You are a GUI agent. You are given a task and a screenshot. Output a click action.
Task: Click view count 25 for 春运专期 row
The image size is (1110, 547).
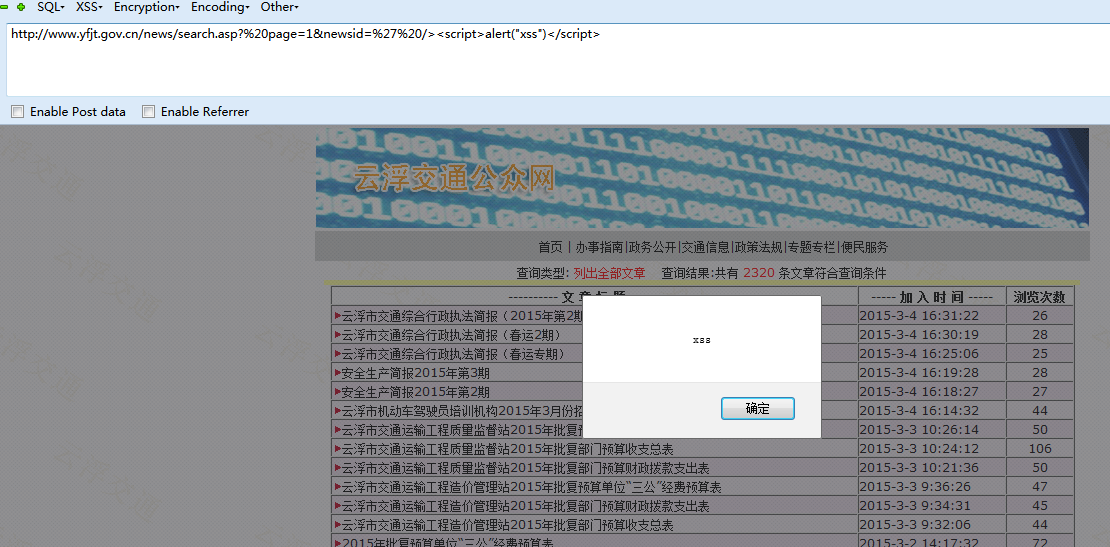1040,354
